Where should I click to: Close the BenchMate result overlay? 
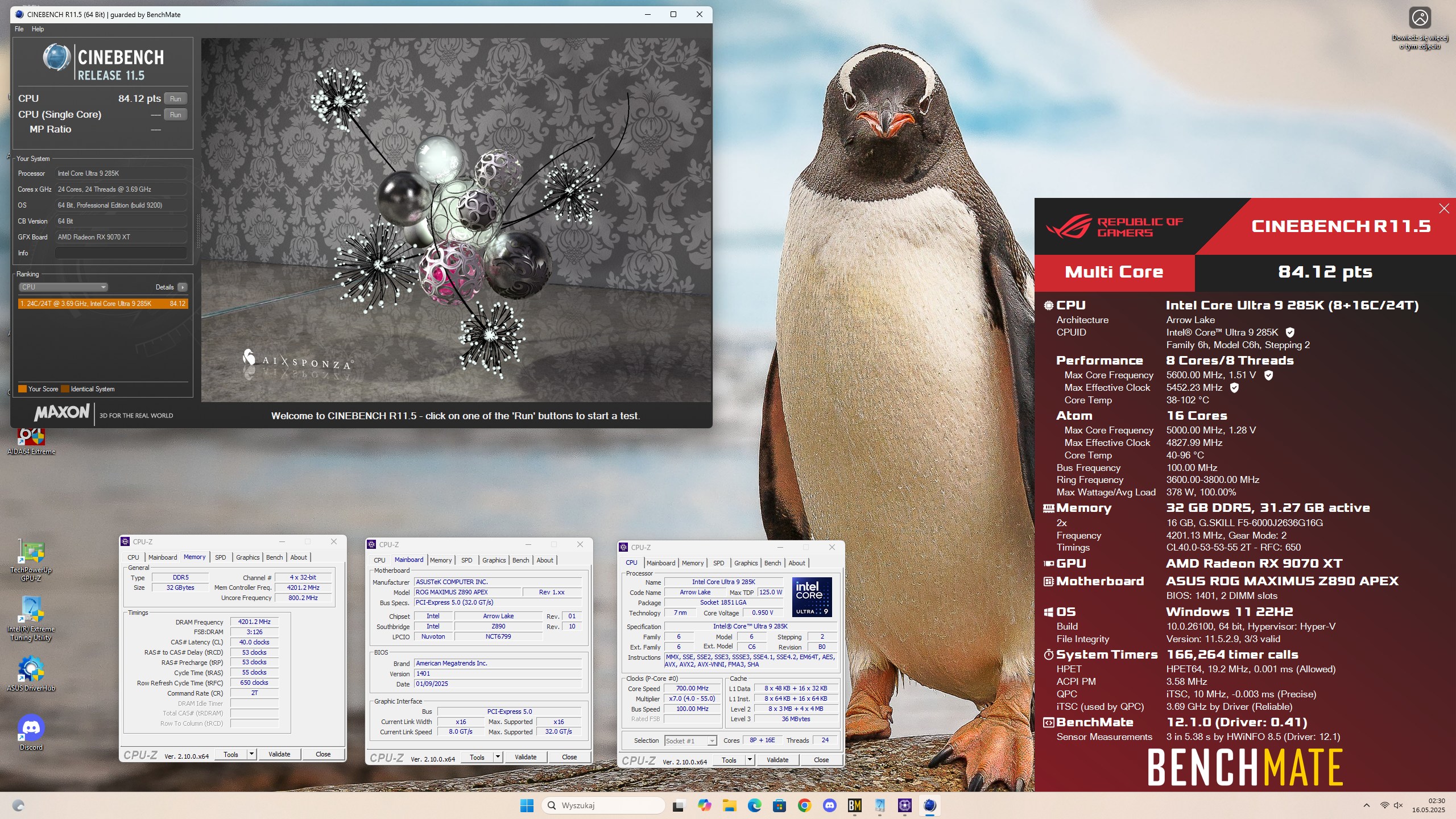(x=1444, y=208)
